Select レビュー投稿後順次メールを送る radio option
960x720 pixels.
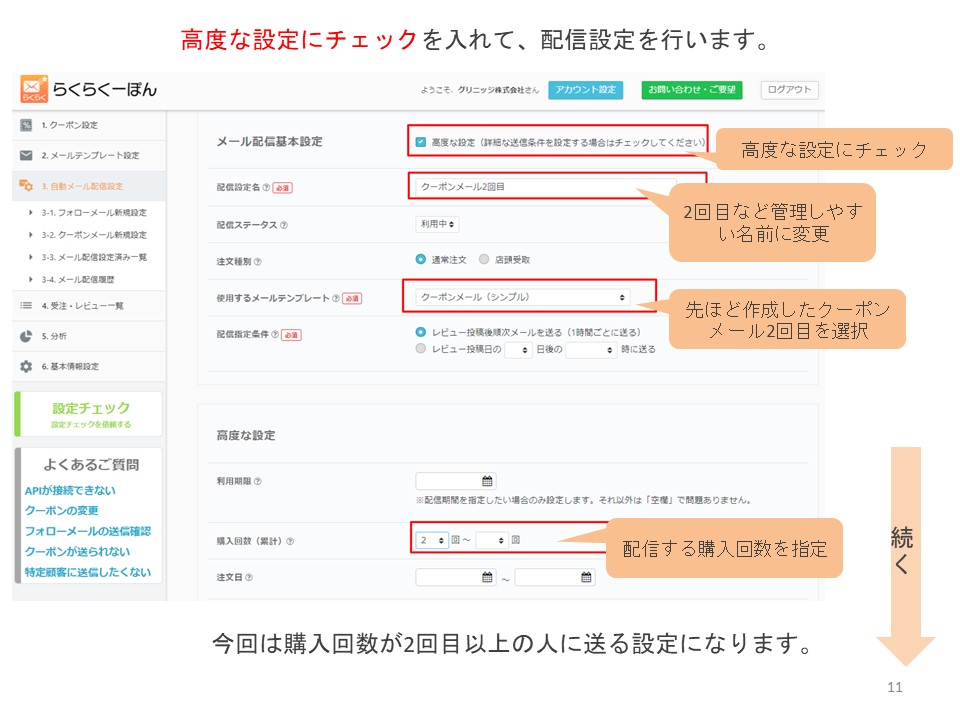pyautogui.click(x=421, y=331)
